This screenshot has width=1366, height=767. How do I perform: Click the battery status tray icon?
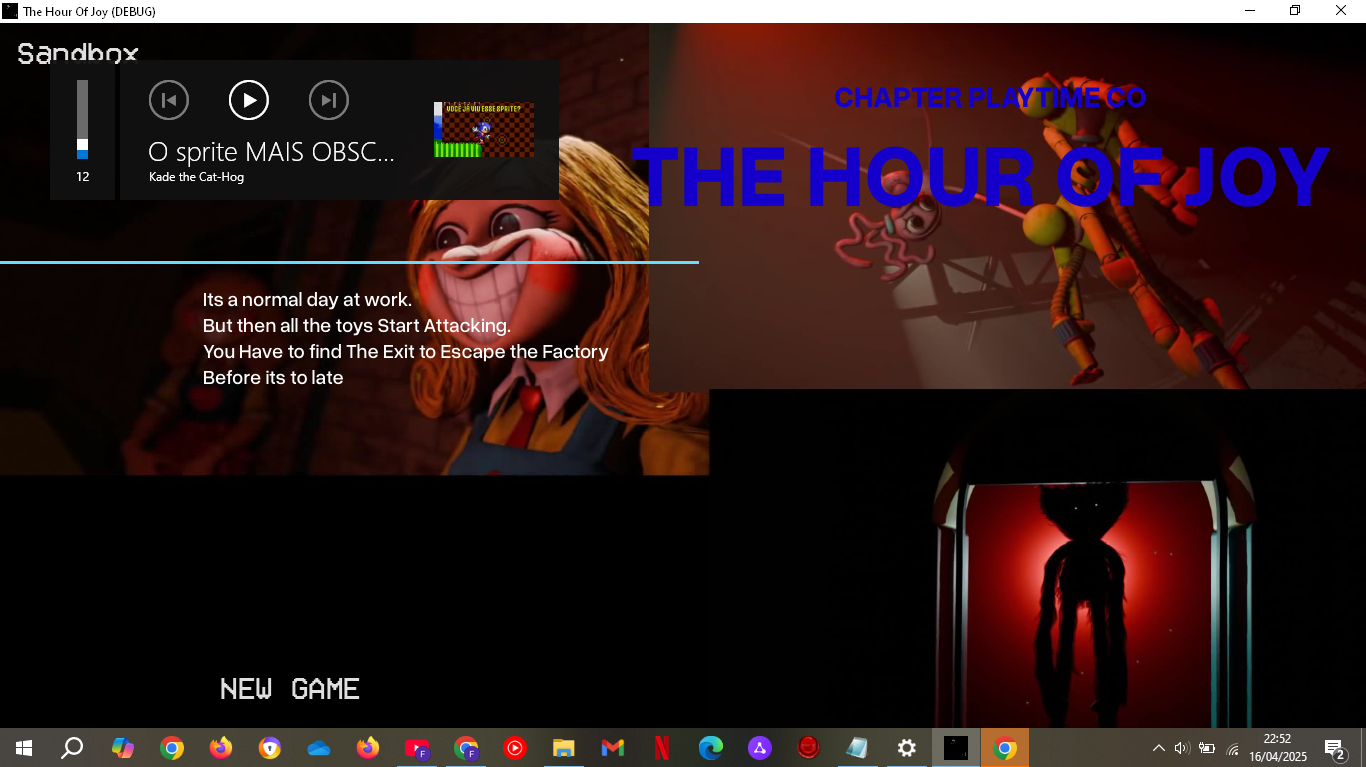tap(1207, 748)
